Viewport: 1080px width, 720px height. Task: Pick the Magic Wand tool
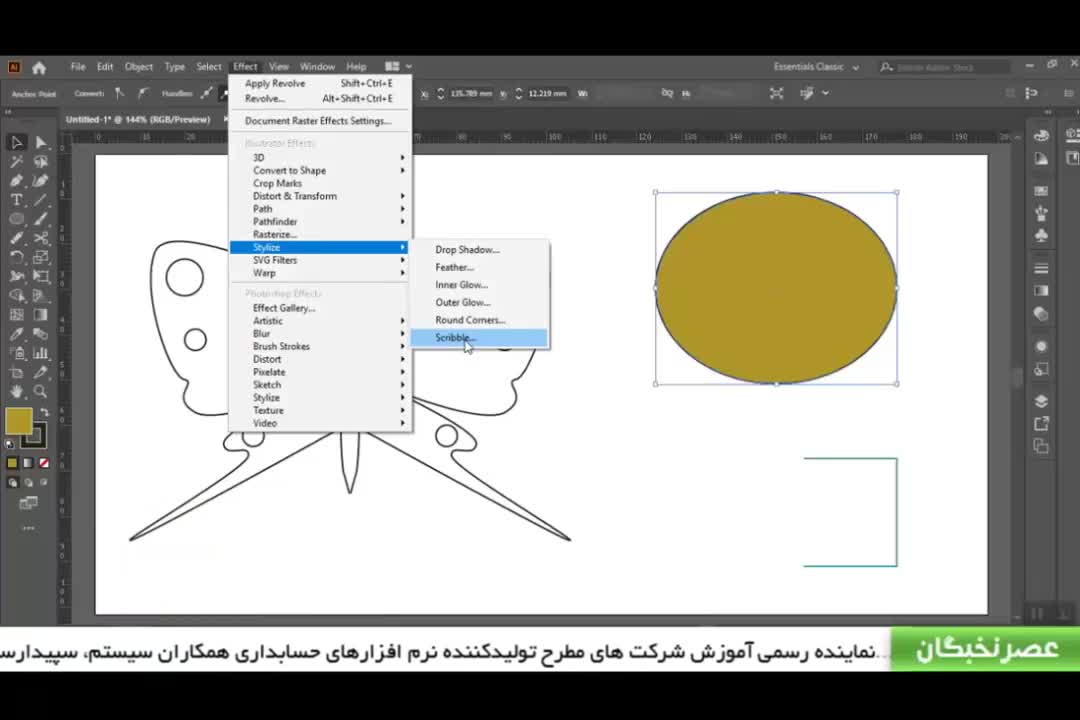pos(17,162)
